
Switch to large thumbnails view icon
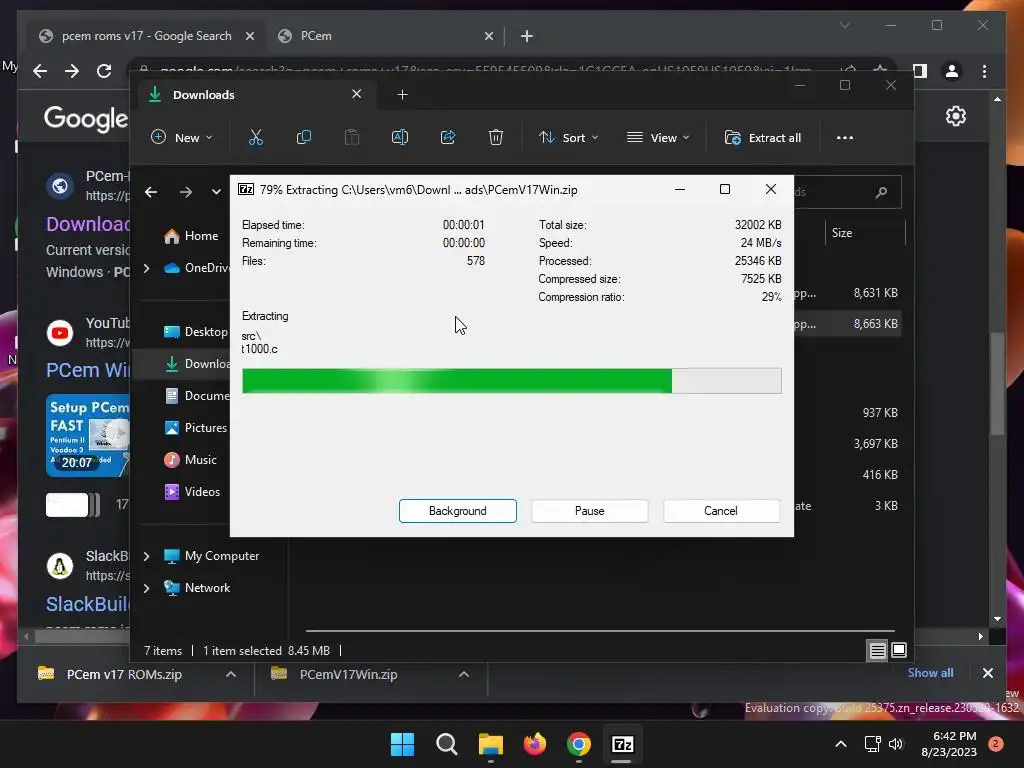point(899,650)
